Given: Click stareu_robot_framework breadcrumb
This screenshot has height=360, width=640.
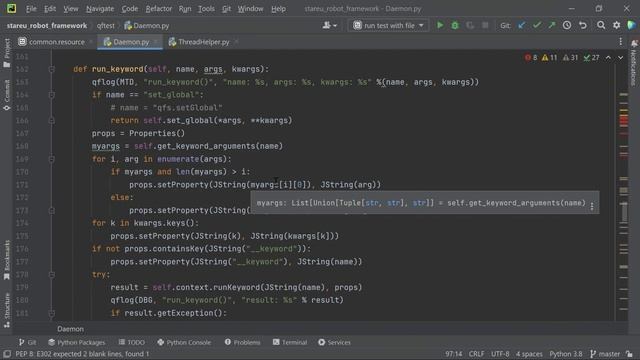Looking at the screenshot, I should 47,26.
